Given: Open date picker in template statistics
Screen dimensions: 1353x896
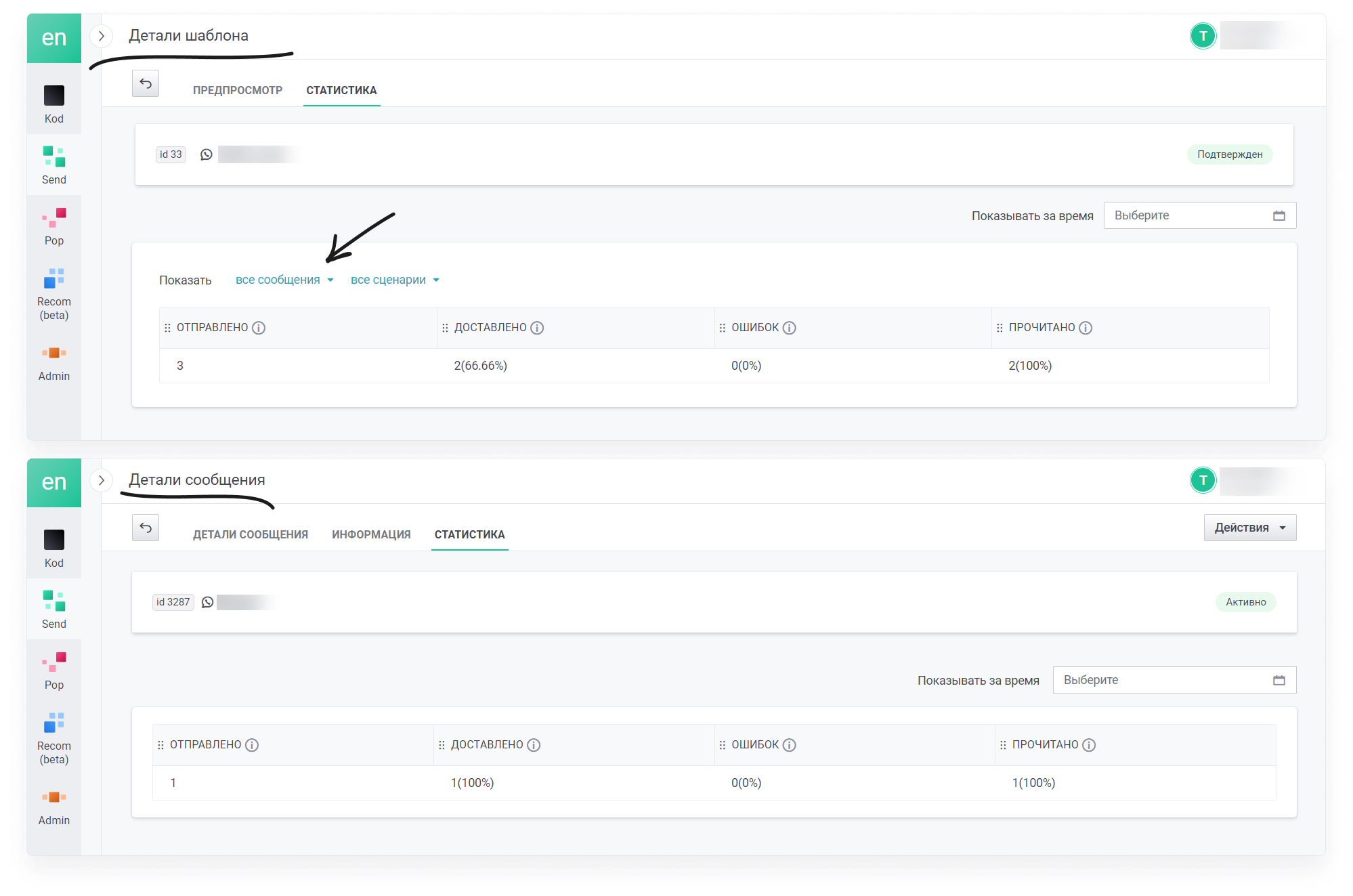Looking at the screenshot, I should click(x=1200, y=215).
